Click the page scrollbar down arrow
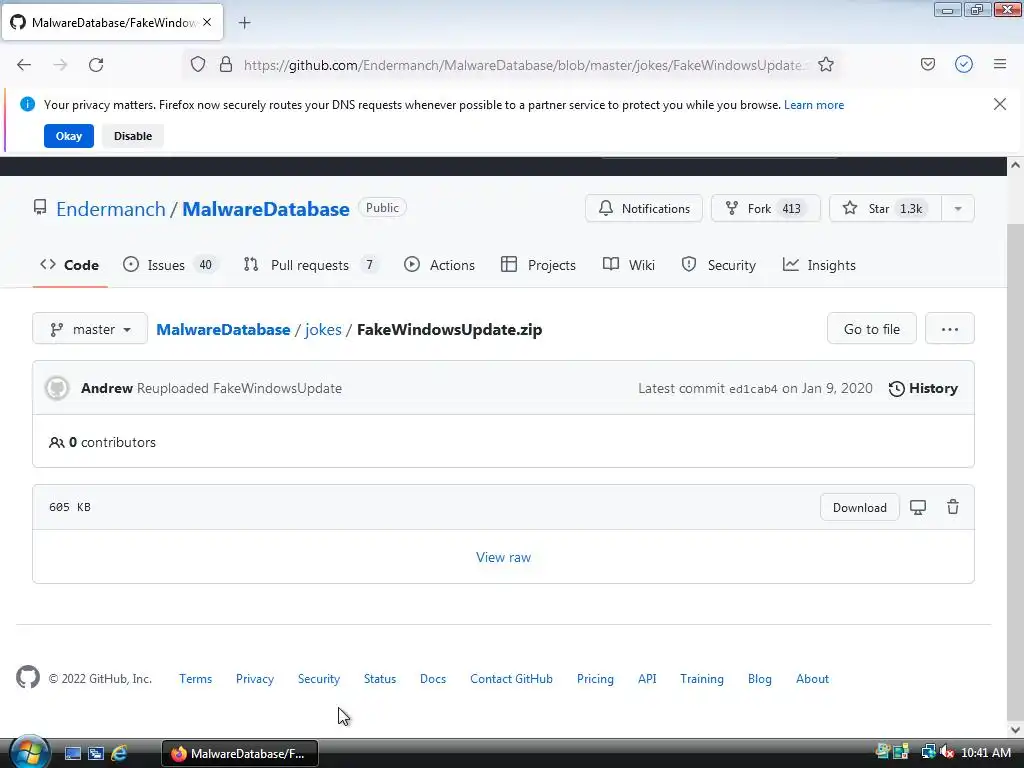Image resolution: width=1024 pixels, height=768 pixels. click(1015, 729)
